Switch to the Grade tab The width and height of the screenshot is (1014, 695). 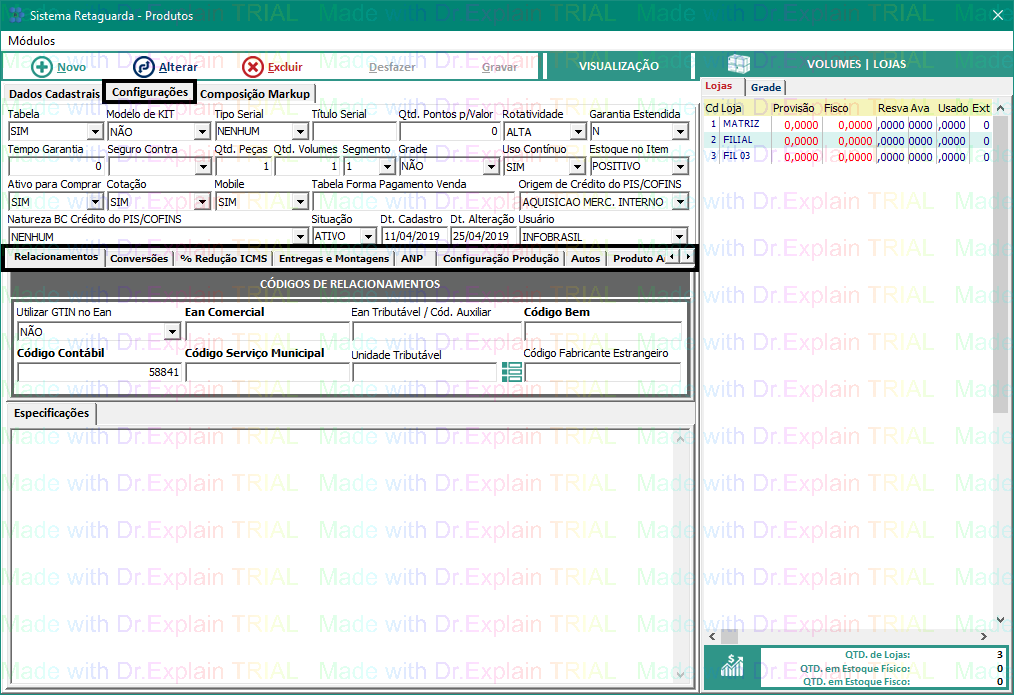pos(766,87)
